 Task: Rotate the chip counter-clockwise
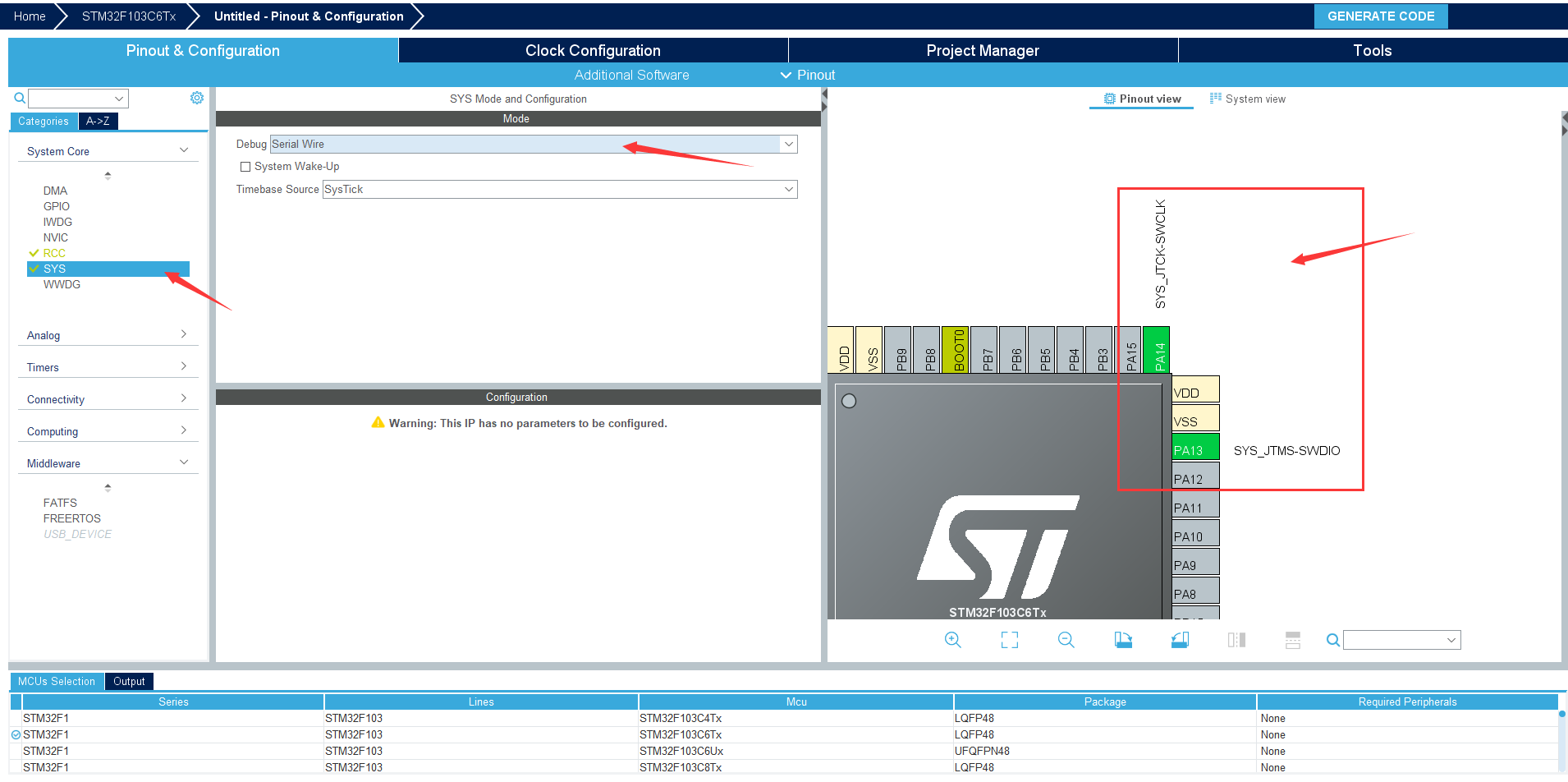point(1180,640)
